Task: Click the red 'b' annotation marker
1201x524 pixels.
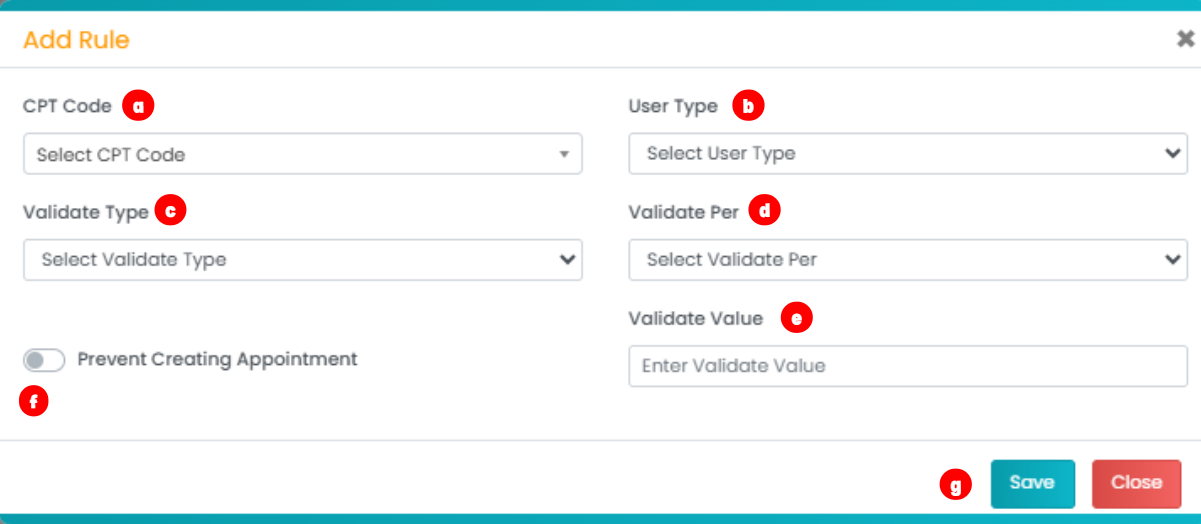Action: tap(748, 105)
